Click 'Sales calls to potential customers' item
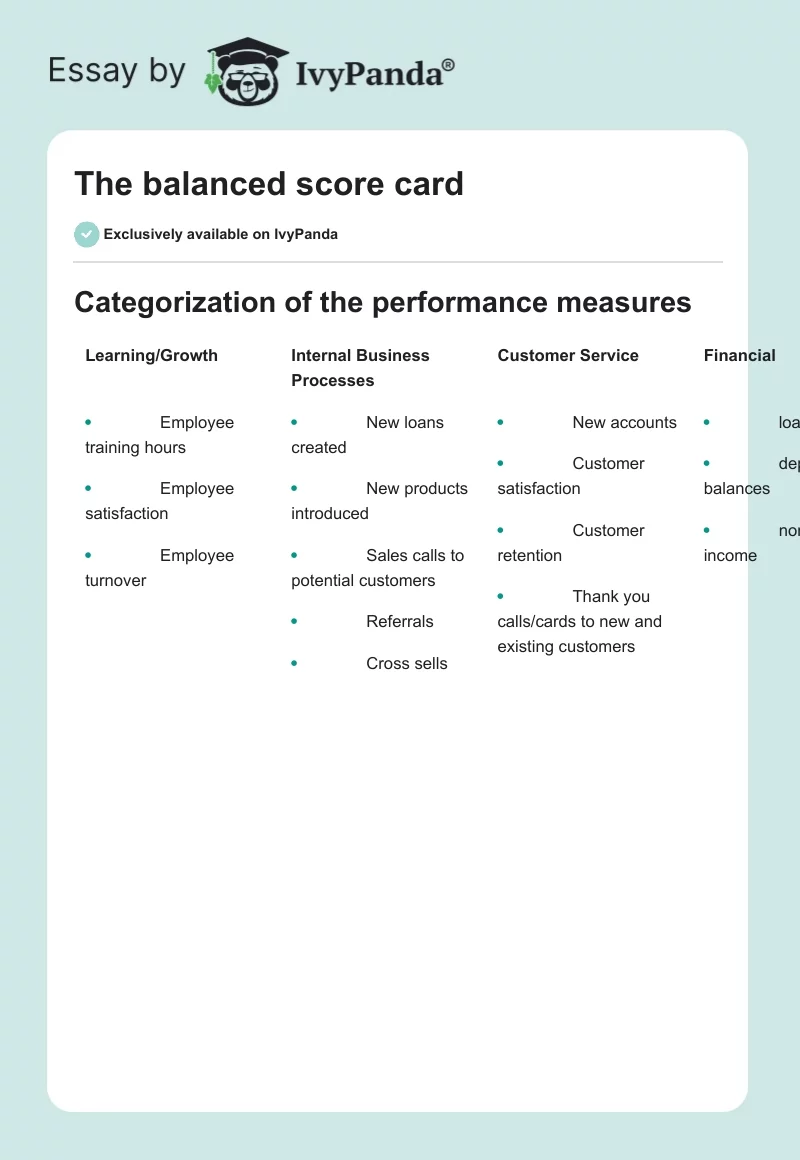 click(378, 568)
